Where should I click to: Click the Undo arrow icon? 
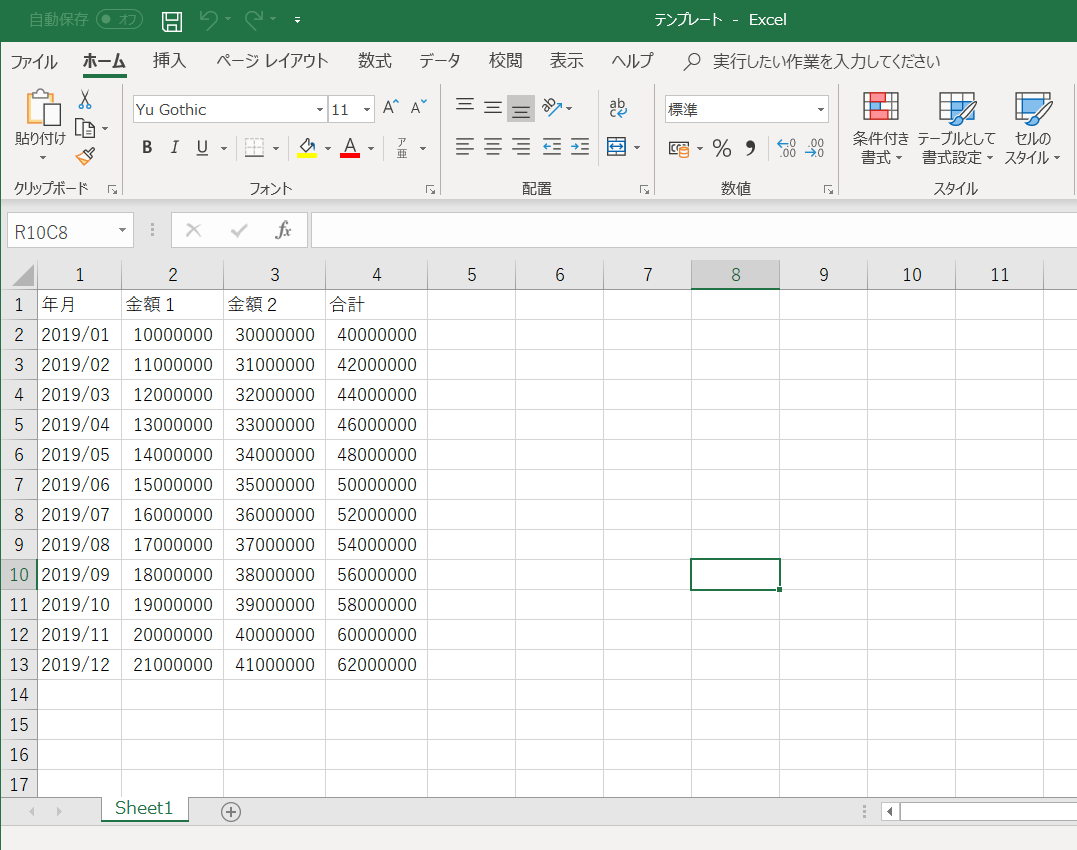[x=209, y=20]
